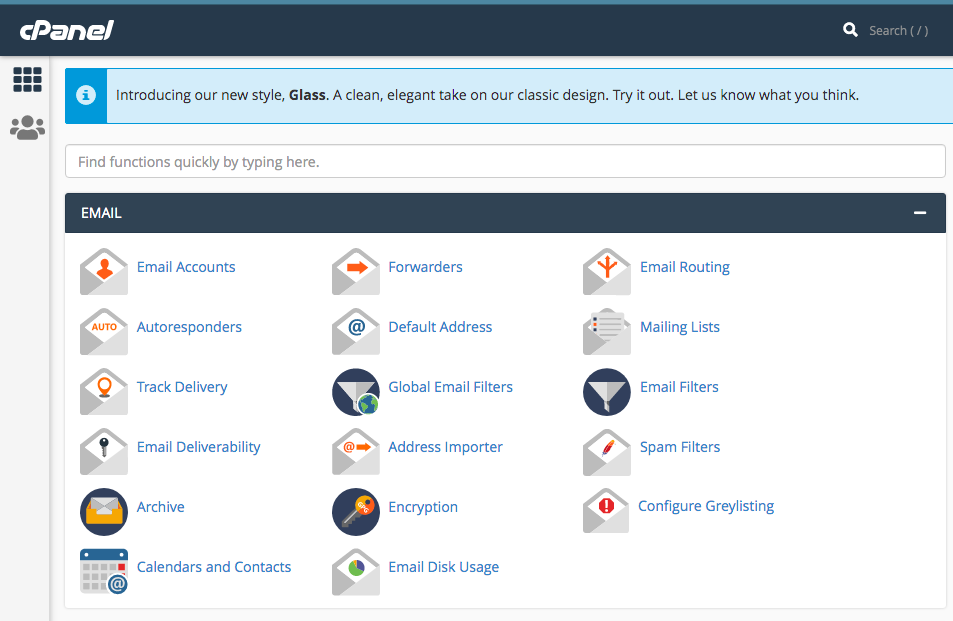Open the Default Address link
Image resolution: width=953 pixels, height=621 pixels.
[440, 327]
